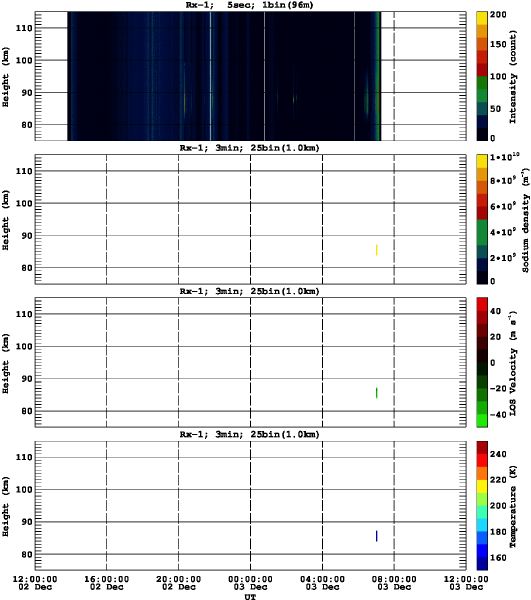The width and height of the screenshot is (531, 600).
Task: Select the Intensity colorbar at top right
Action: (482, 76)
